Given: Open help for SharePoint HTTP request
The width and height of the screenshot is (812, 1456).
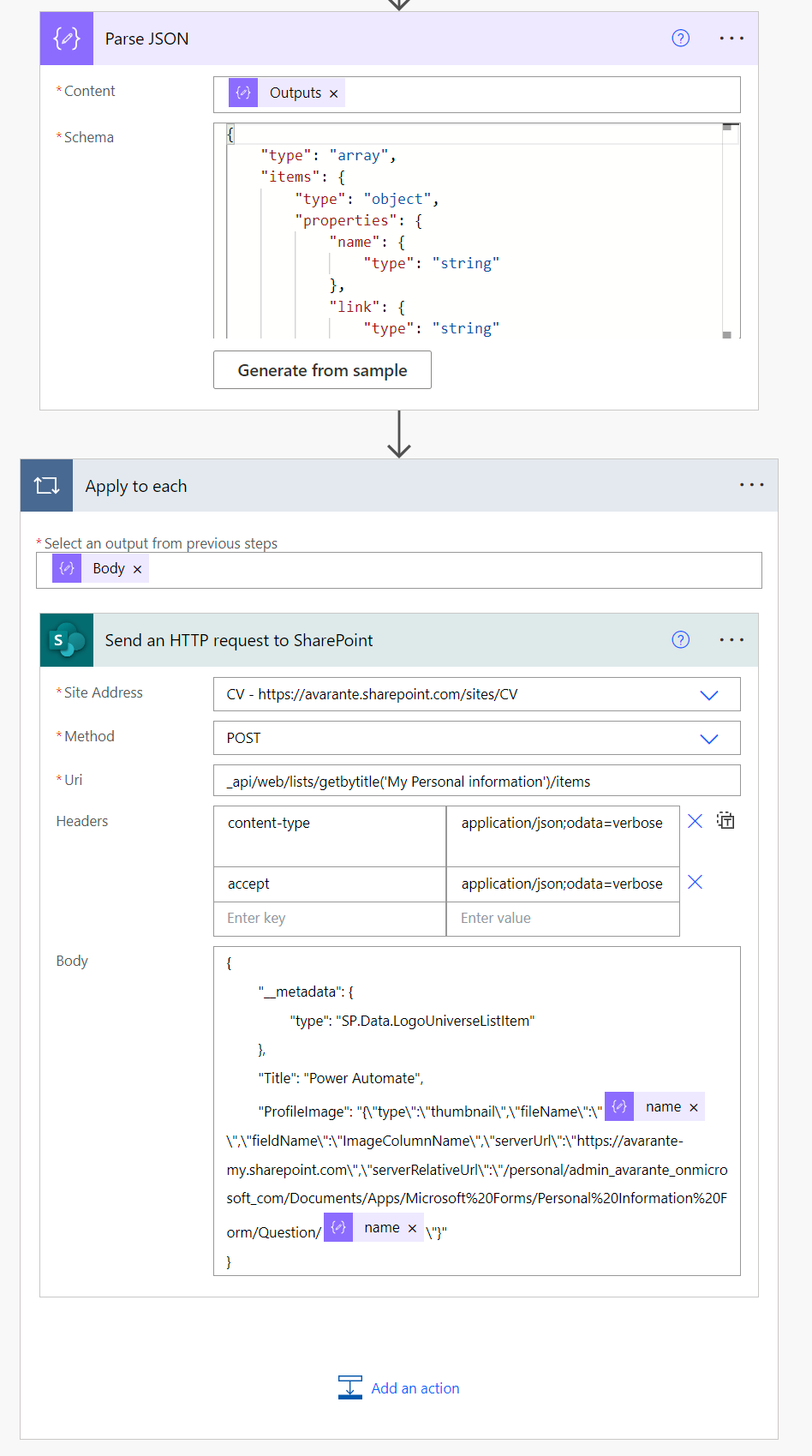Looking at the screenshot, I should (x=680, y=640).
